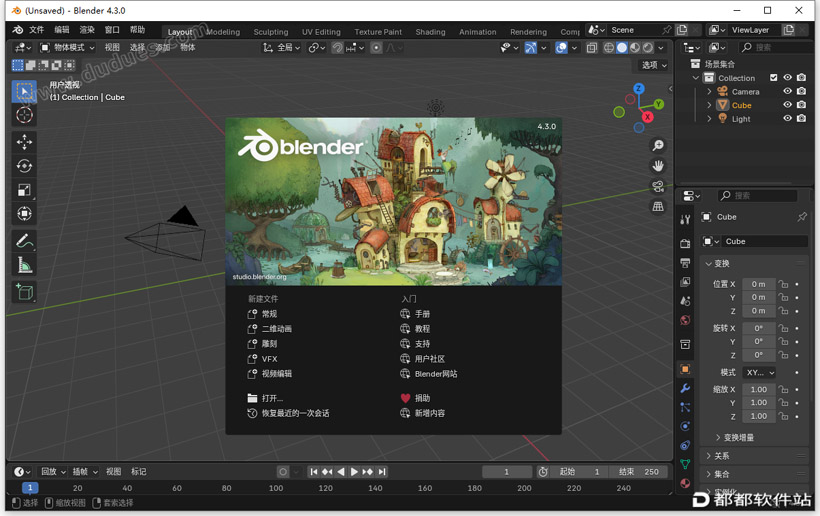Image resolution: width=820 pixels, height=516 pixels.
Task: Open the Render properties tab
Action: point(685,244)
